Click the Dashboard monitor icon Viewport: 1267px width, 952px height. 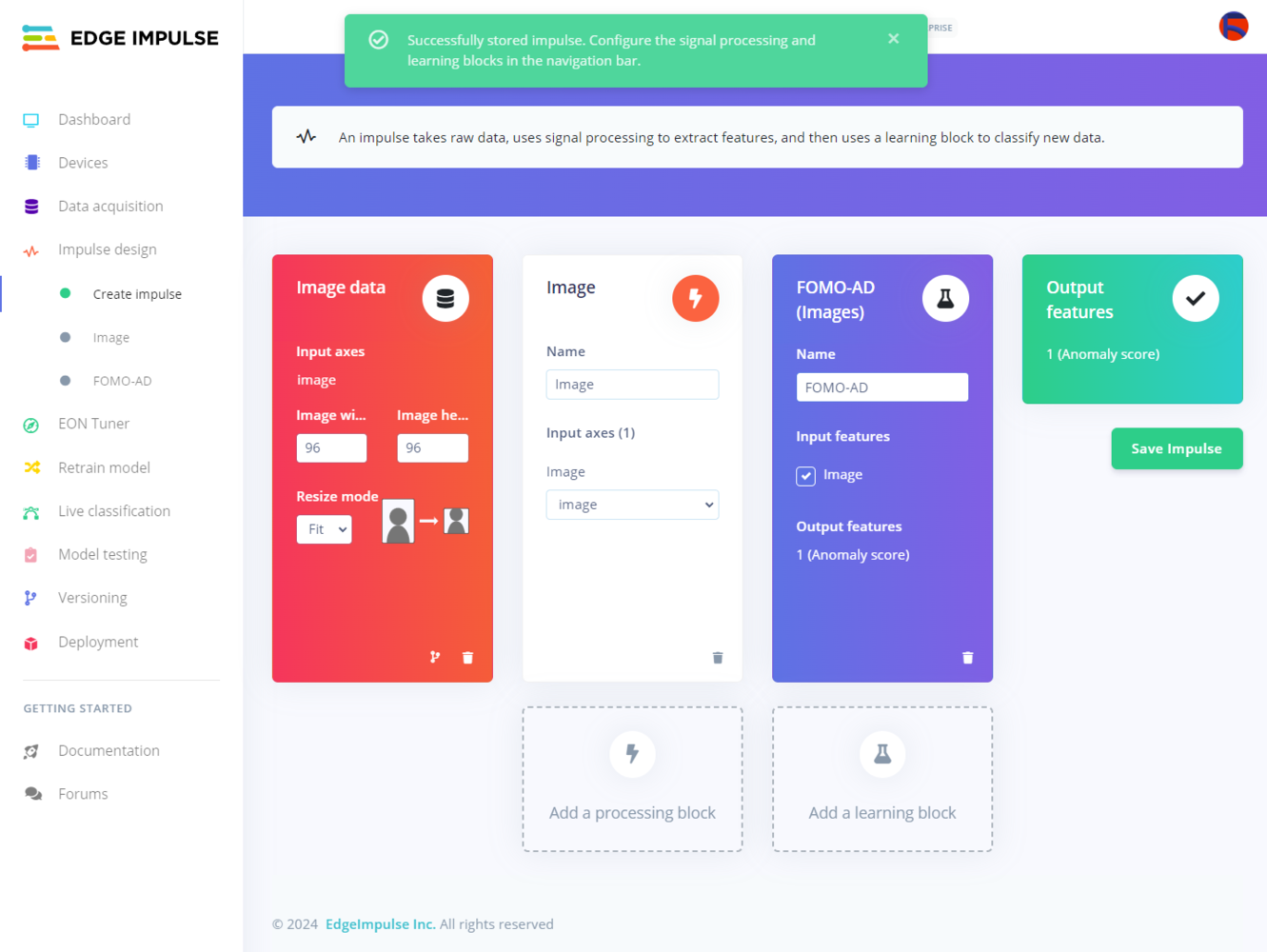(31, 120)
